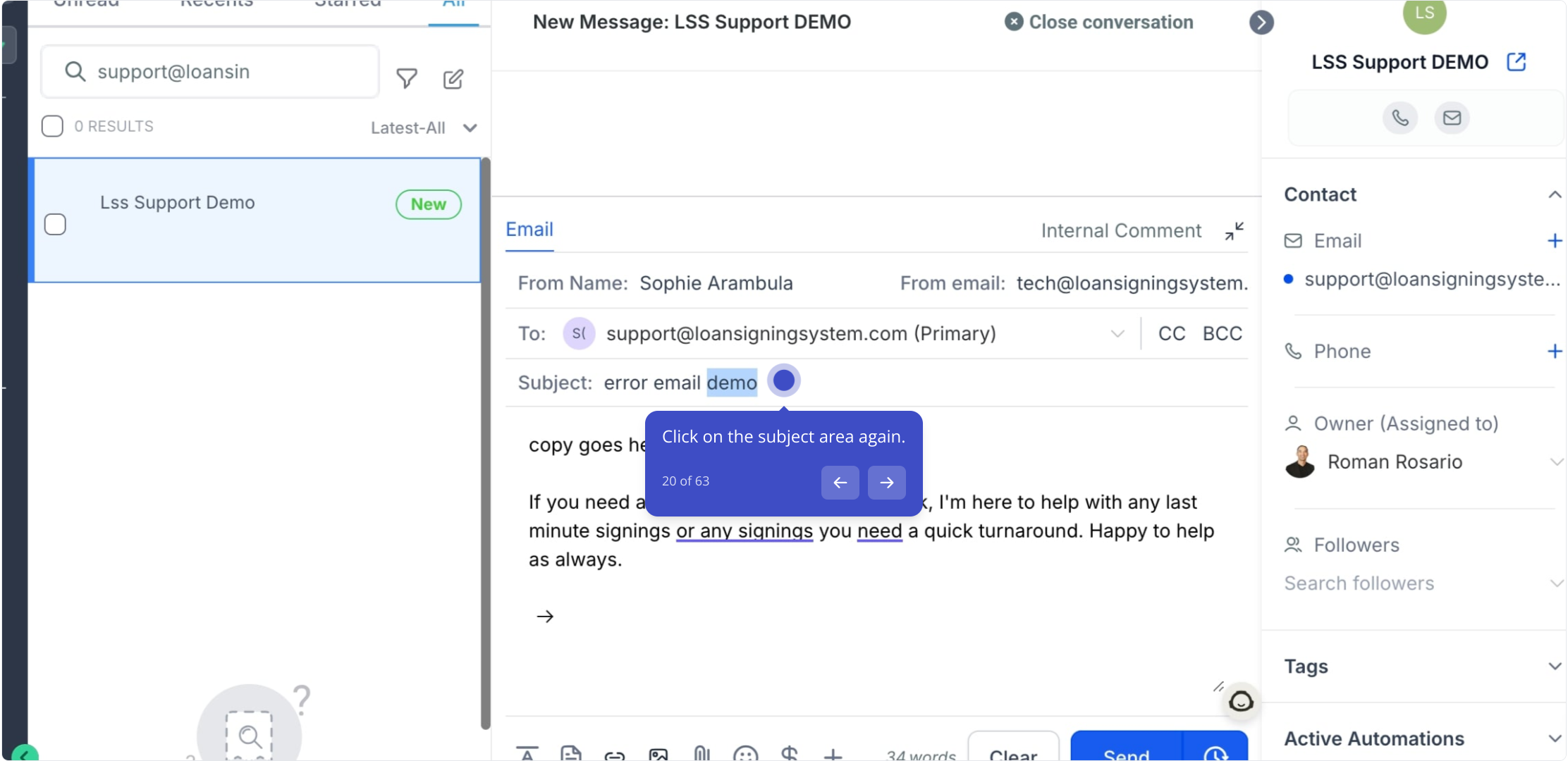Add a new email with the plus icon
Viewport: 1568px width, 761px height.
tap(1555, 241)
